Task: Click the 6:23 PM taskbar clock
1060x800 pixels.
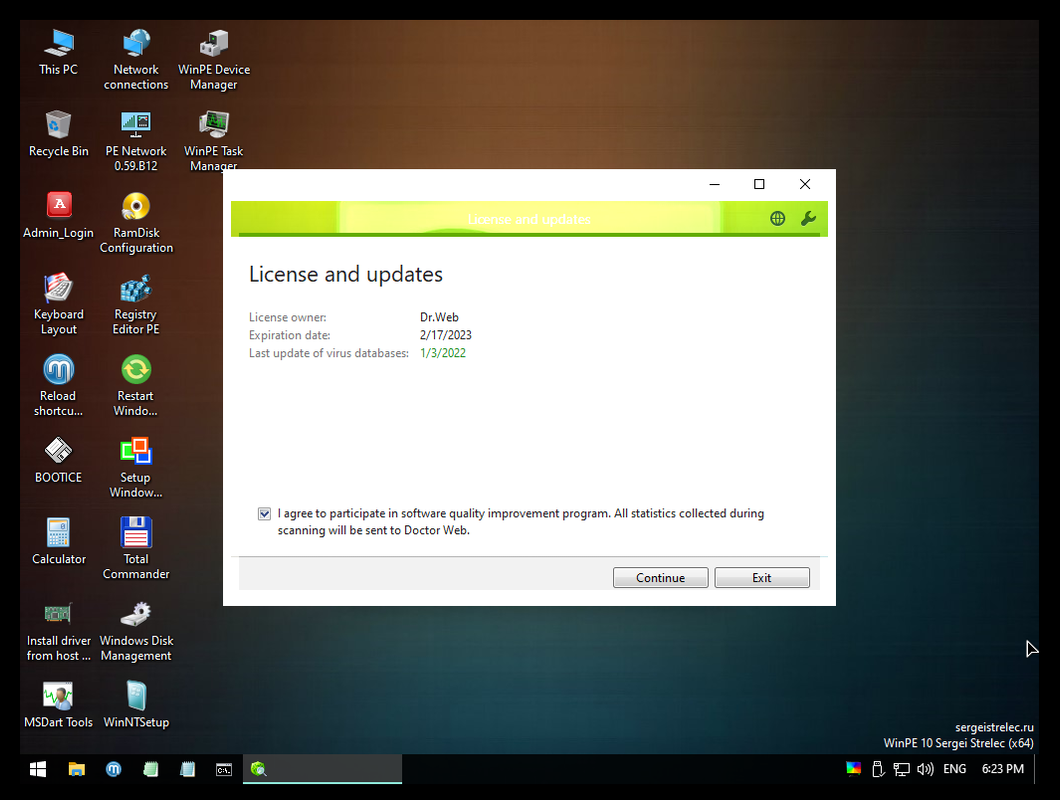Action: tap(1003, 769)
